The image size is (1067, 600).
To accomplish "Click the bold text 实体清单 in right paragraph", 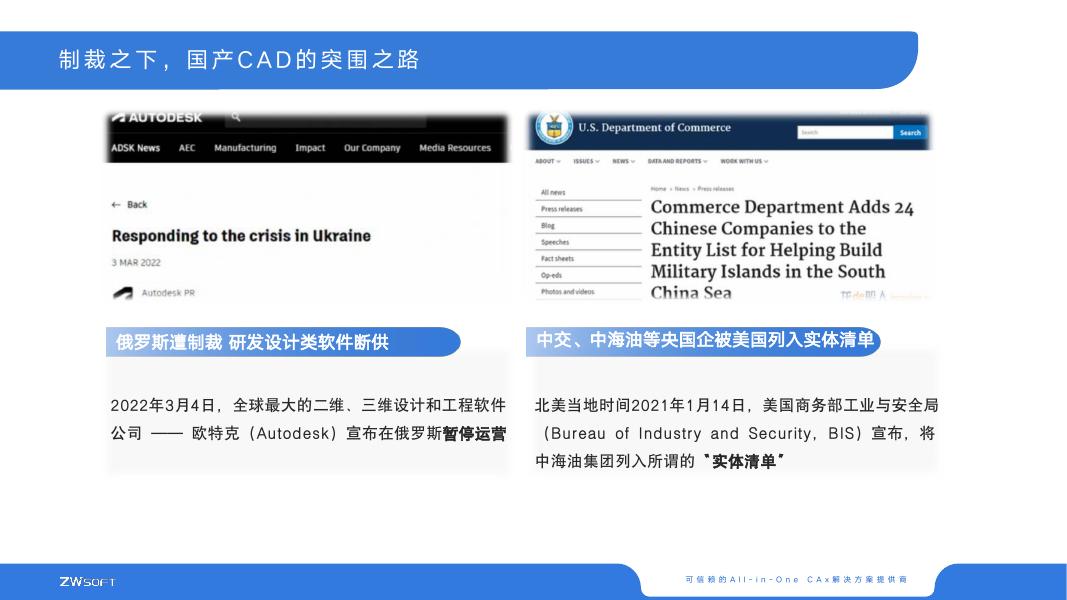I will tap(744, 461).
